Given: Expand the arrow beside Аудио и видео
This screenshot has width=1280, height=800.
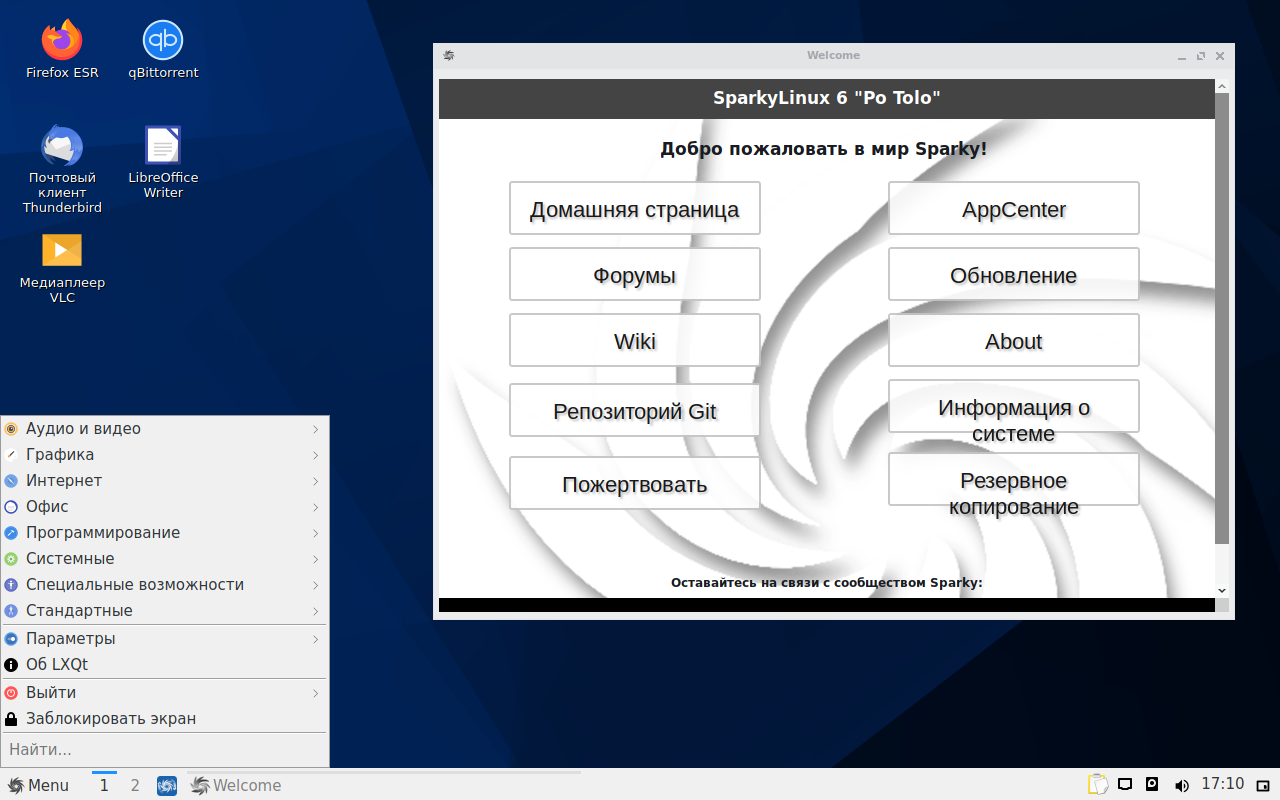Looking at the screenshot, I should 316,429.
